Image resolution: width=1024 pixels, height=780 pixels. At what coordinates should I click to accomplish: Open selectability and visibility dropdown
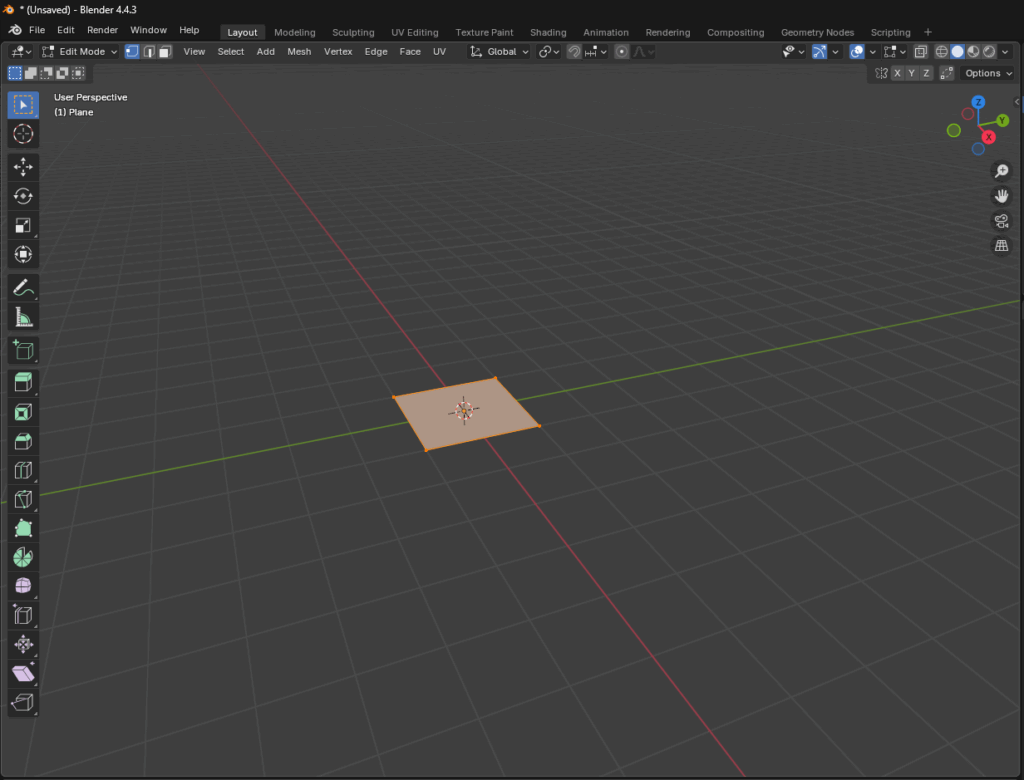pos(793,52)
